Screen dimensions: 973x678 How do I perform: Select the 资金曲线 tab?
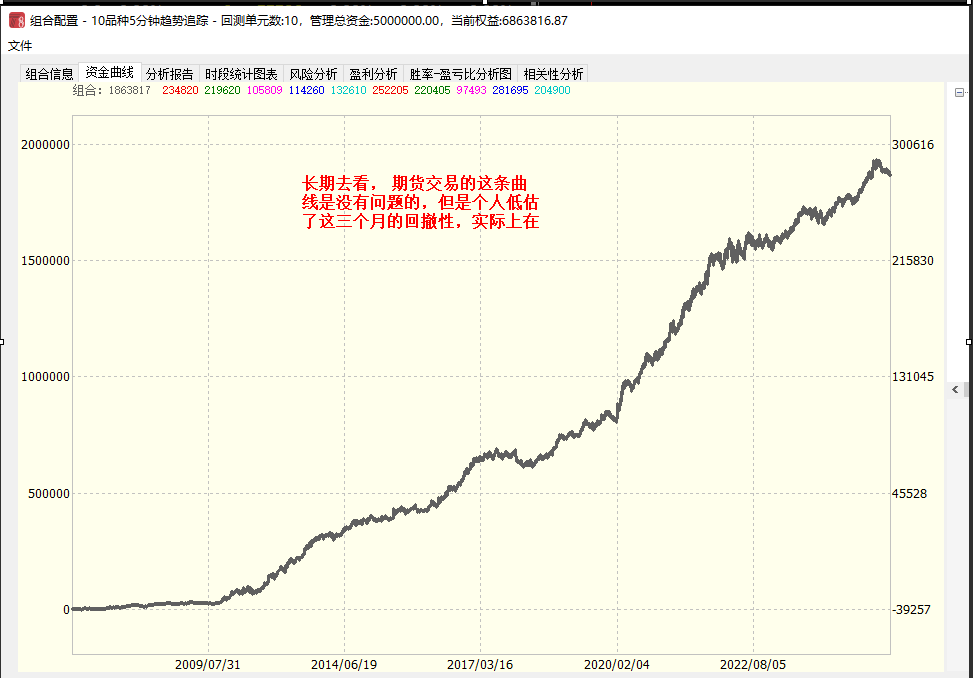point(109,73)
